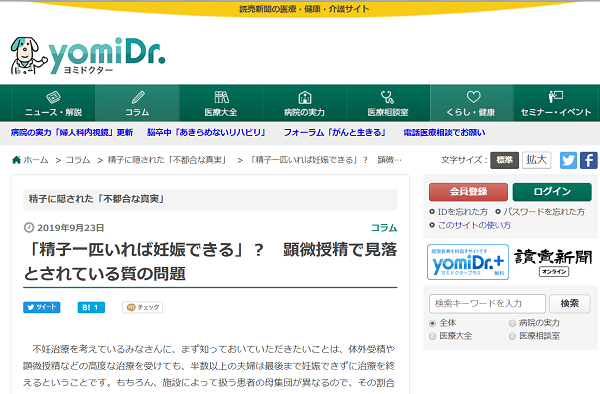The height and width of the screenshot is (394, 600).
Task: Go to ホーム breadcrumb link
Action: pyautogui.click(x=36, y=160)
